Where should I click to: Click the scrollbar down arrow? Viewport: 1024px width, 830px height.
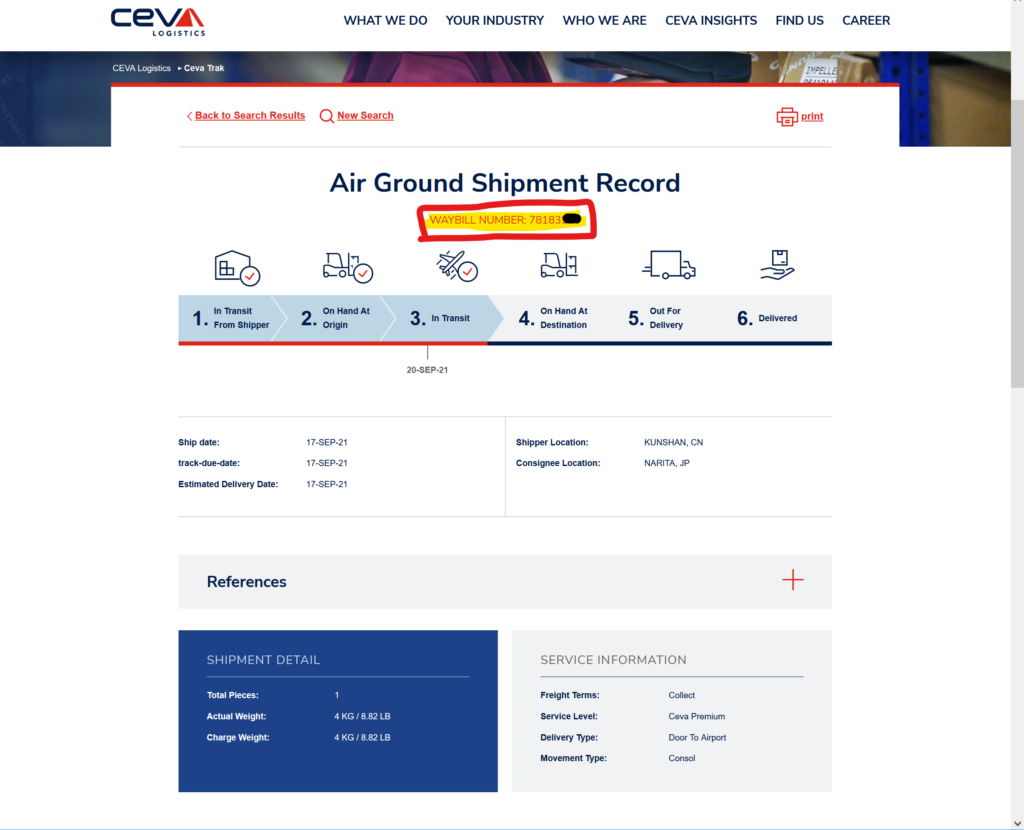point(1017,823)
